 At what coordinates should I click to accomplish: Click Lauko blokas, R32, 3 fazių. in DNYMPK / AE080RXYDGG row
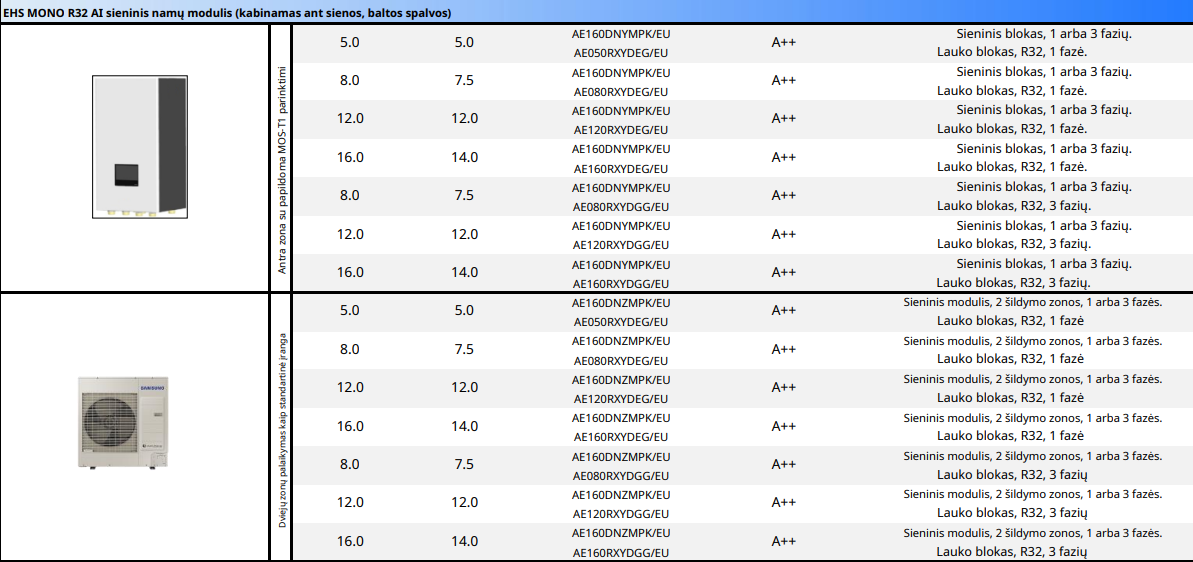1014,205
